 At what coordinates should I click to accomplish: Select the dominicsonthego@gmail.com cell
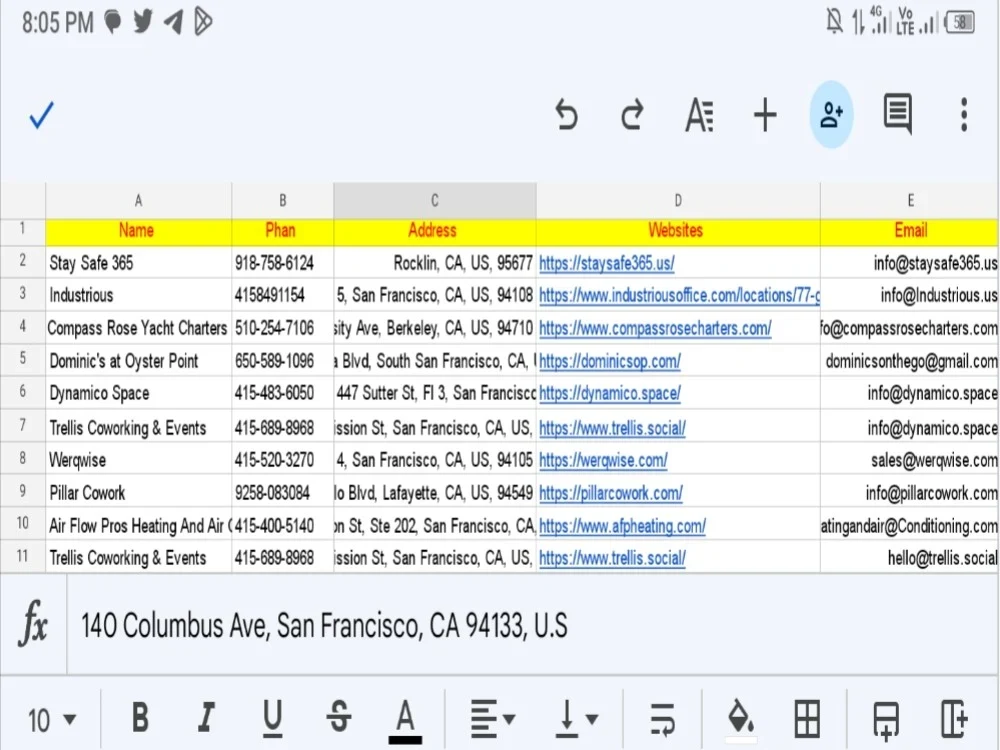[x=910, y=361]
